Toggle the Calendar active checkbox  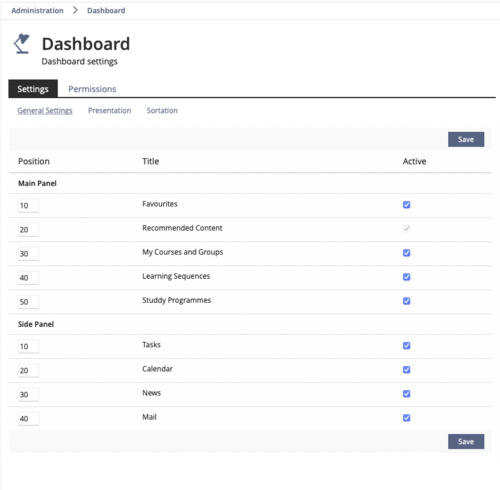click(x=406, y=370)
